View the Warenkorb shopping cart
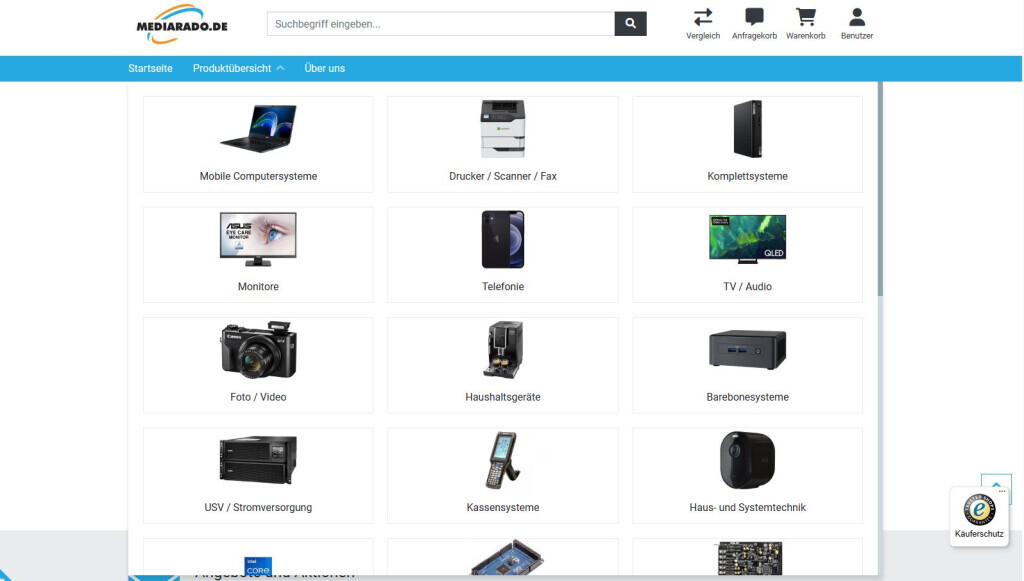 point(806,25)
